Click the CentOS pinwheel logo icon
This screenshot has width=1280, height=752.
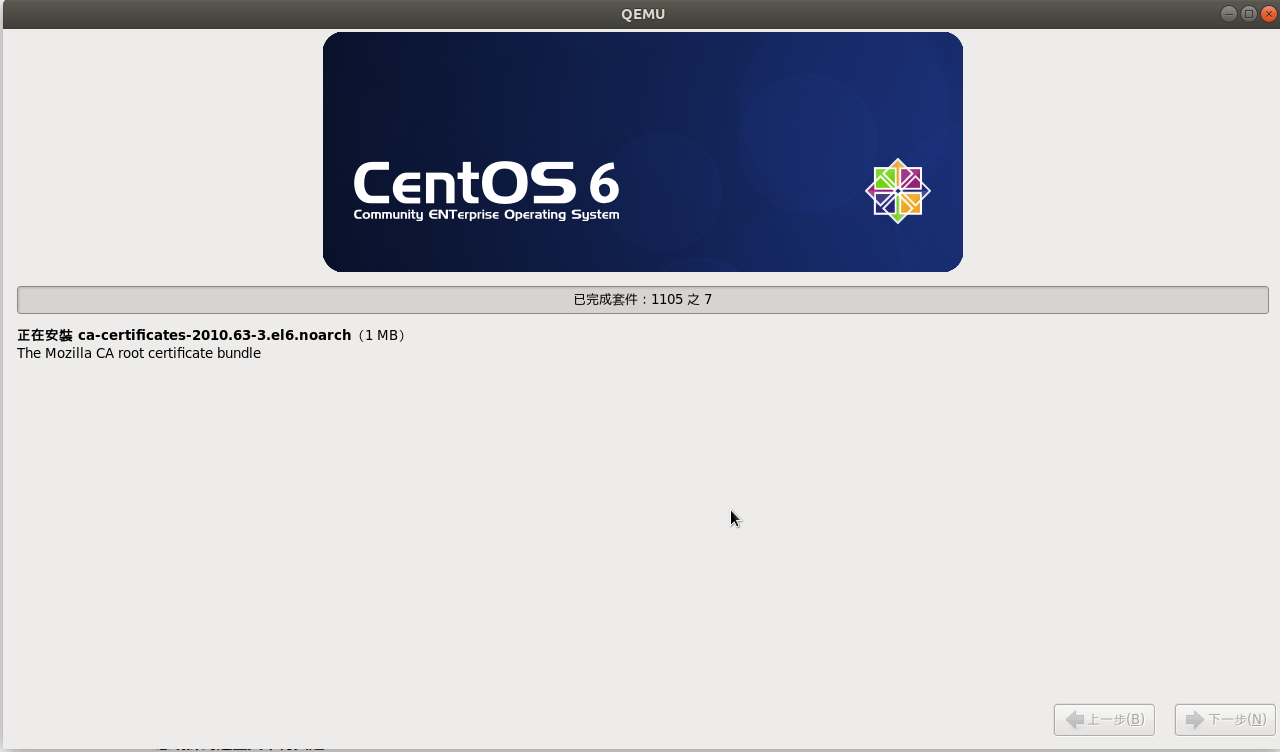tap(898, 191)
